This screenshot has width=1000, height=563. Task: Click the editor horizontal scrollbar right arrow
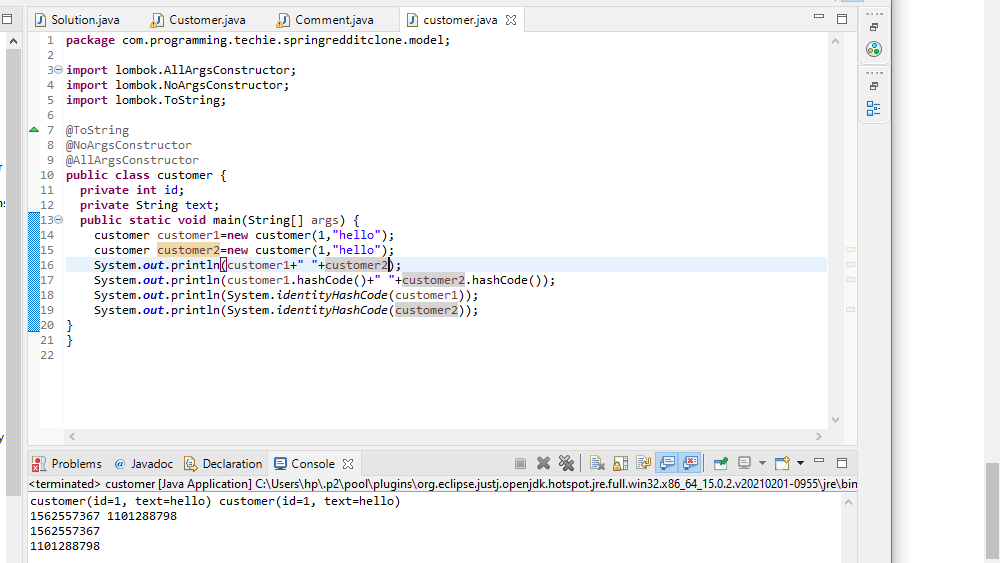pyautogui.click(x=819, y=436)
